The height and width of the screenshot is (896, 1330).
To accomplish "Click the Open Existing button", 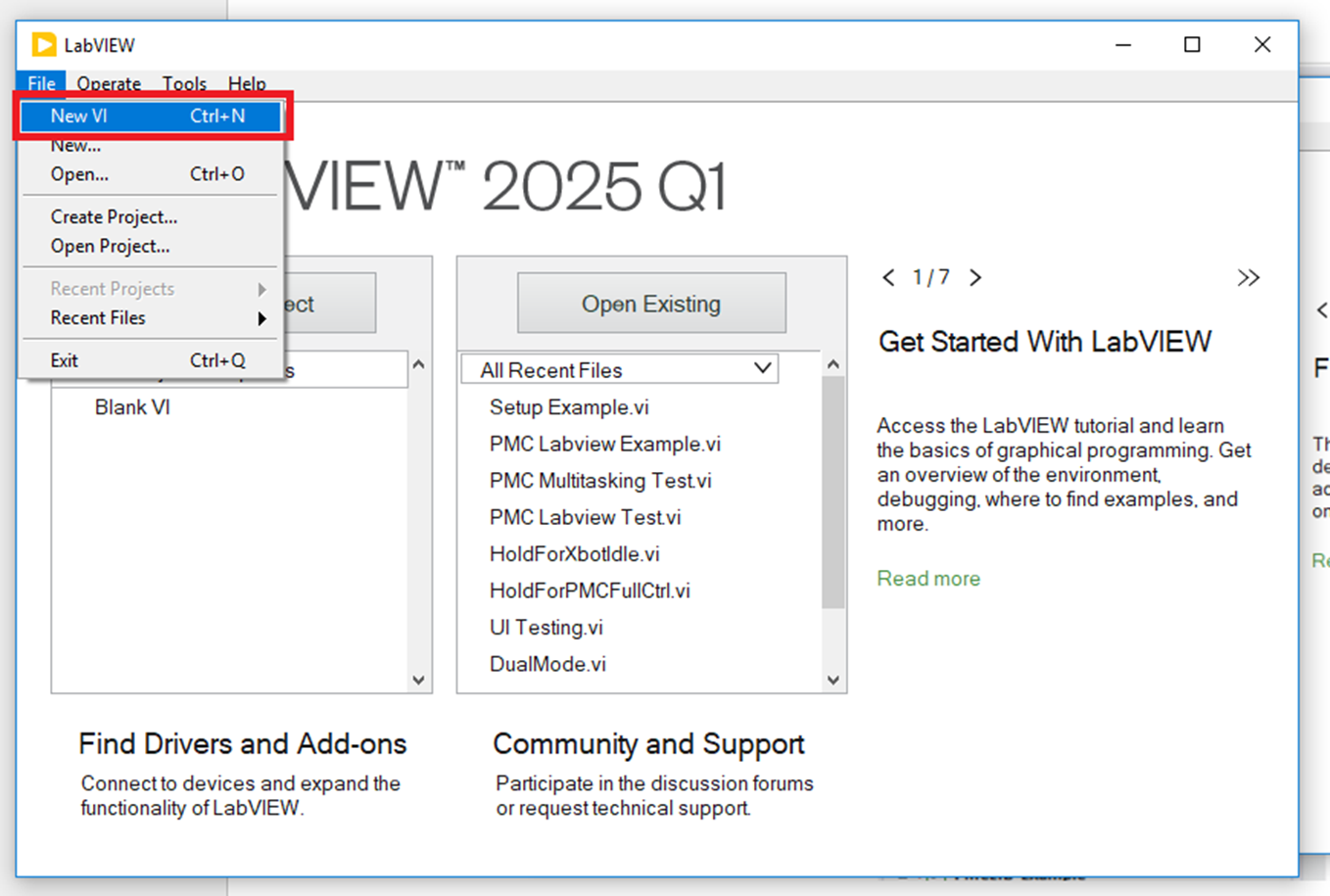I will (x=651, y=304).
